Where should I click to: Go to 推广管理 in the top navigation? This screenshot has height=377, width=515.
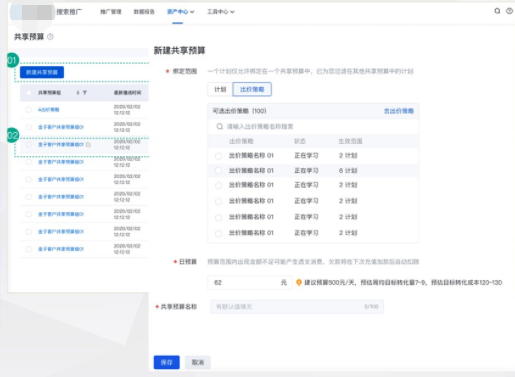click(x=111, y=12)
